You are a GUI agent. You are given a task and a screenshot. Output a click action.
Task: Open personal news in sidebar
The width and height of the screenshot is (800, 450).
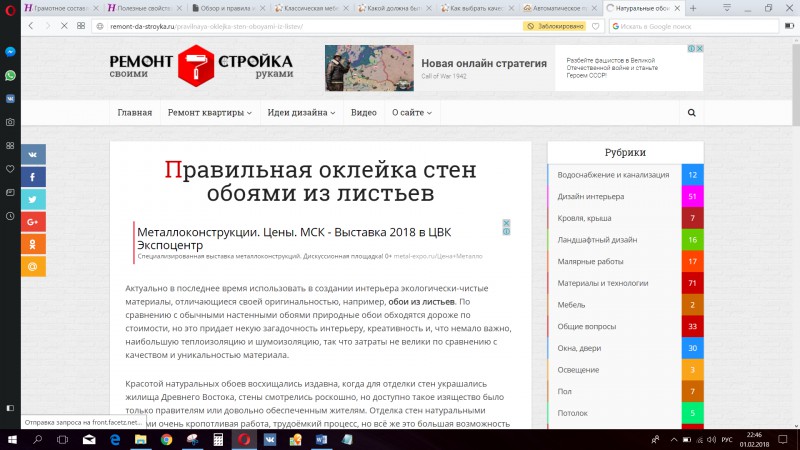tap(10, 192)
